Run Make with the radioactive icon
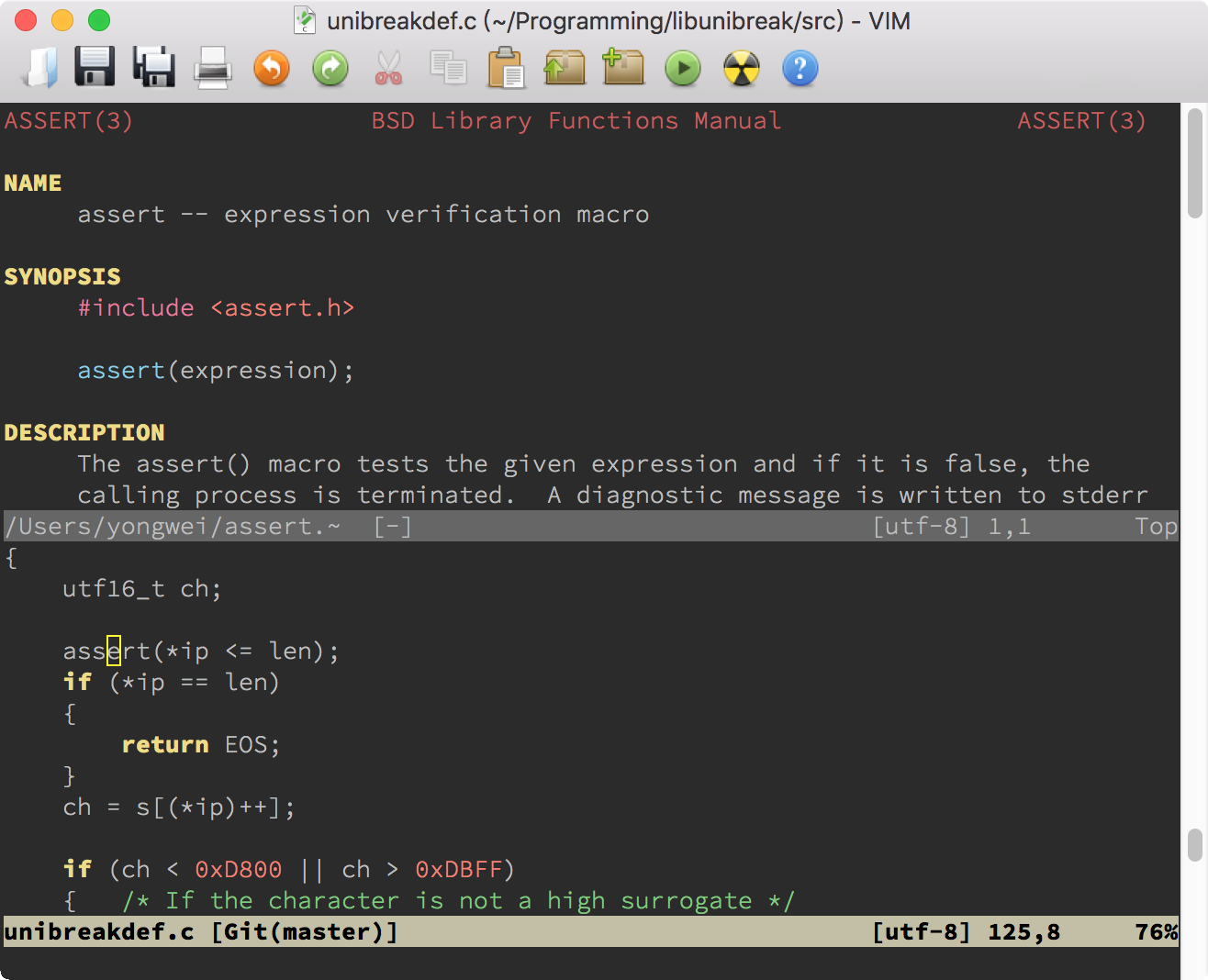Screen dimensions: 1208x980 tap(741, 68)
